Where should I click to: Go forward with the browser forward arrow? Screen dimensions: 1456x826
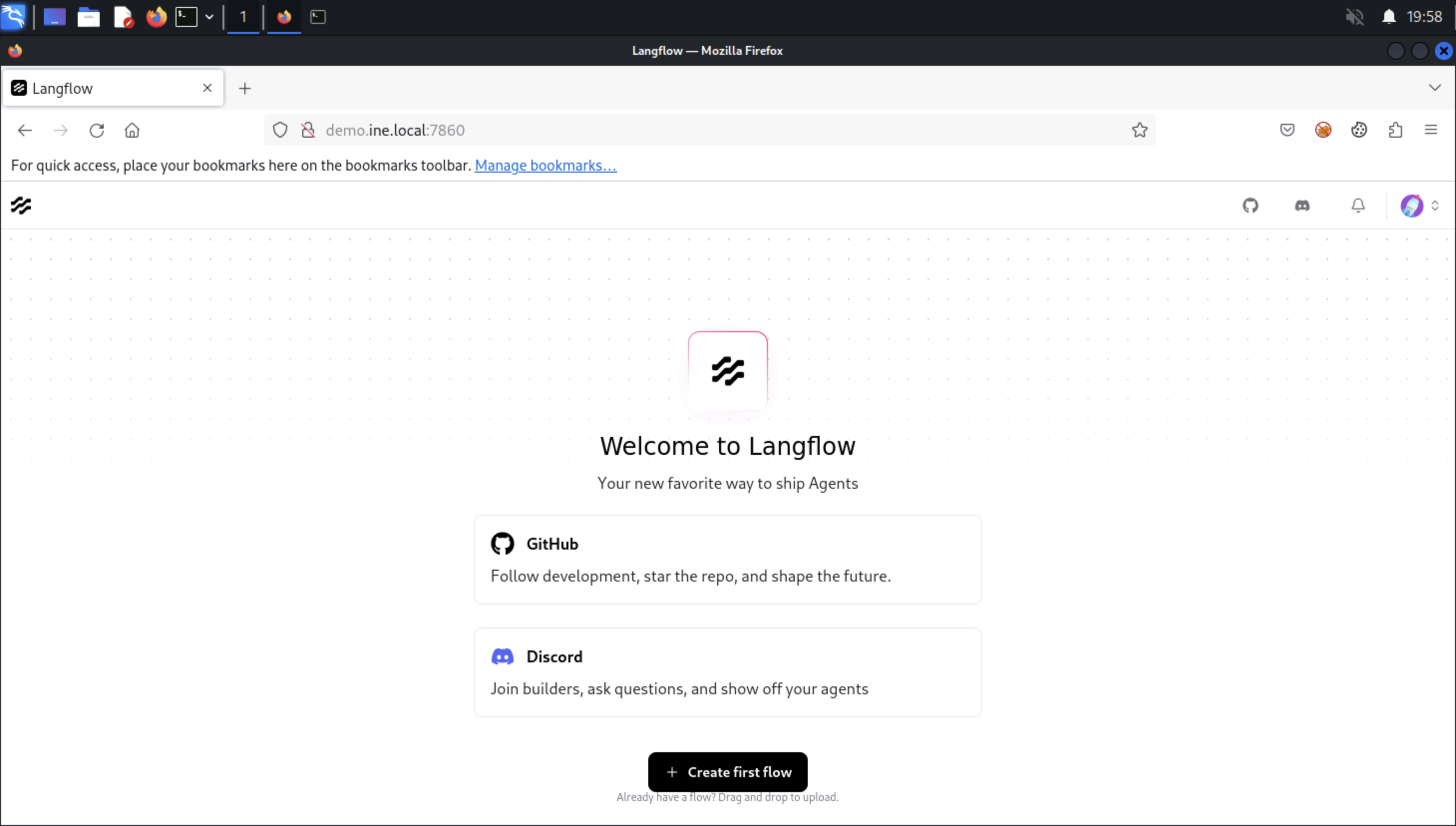[x=61, y=131]
